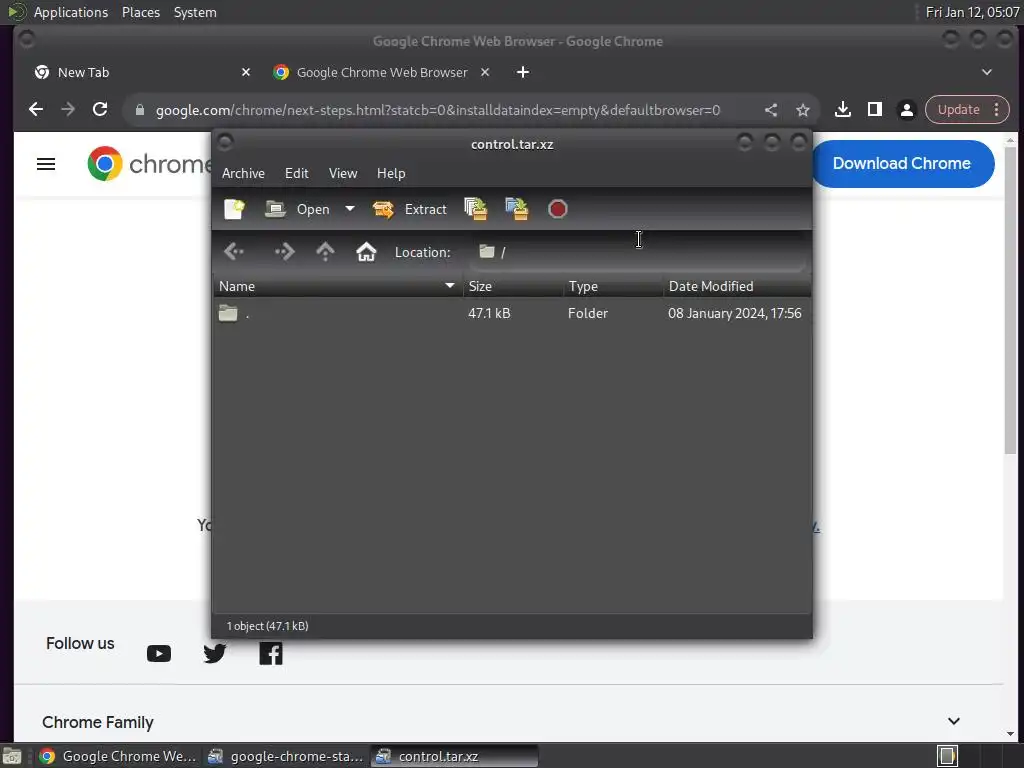Viewport: 1024px width, 768px height.
Task: Open the YouTube Follow us icon
Action: [159, 654]
